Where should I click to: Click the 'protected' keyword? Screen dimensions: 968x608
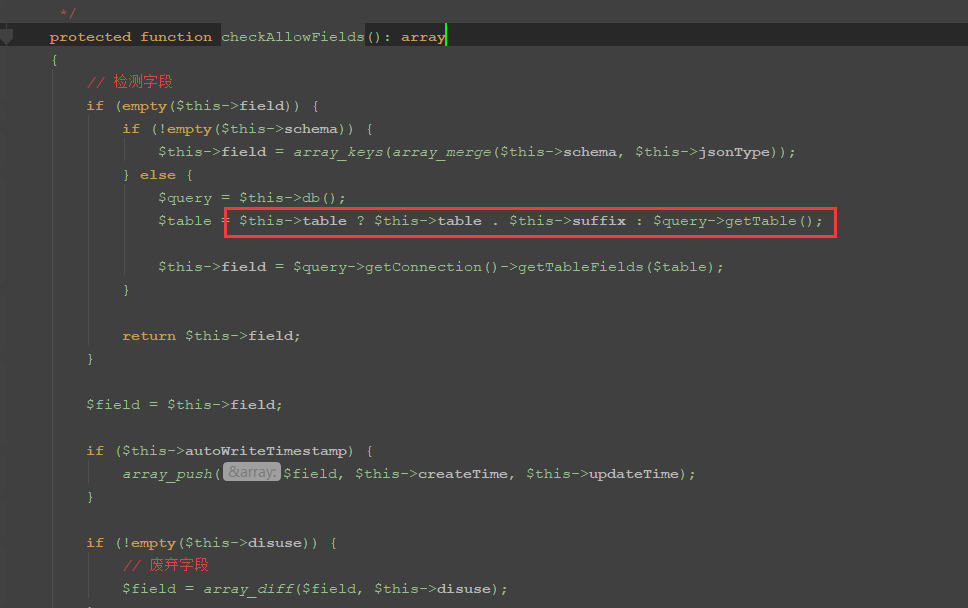tap(91, 37)
